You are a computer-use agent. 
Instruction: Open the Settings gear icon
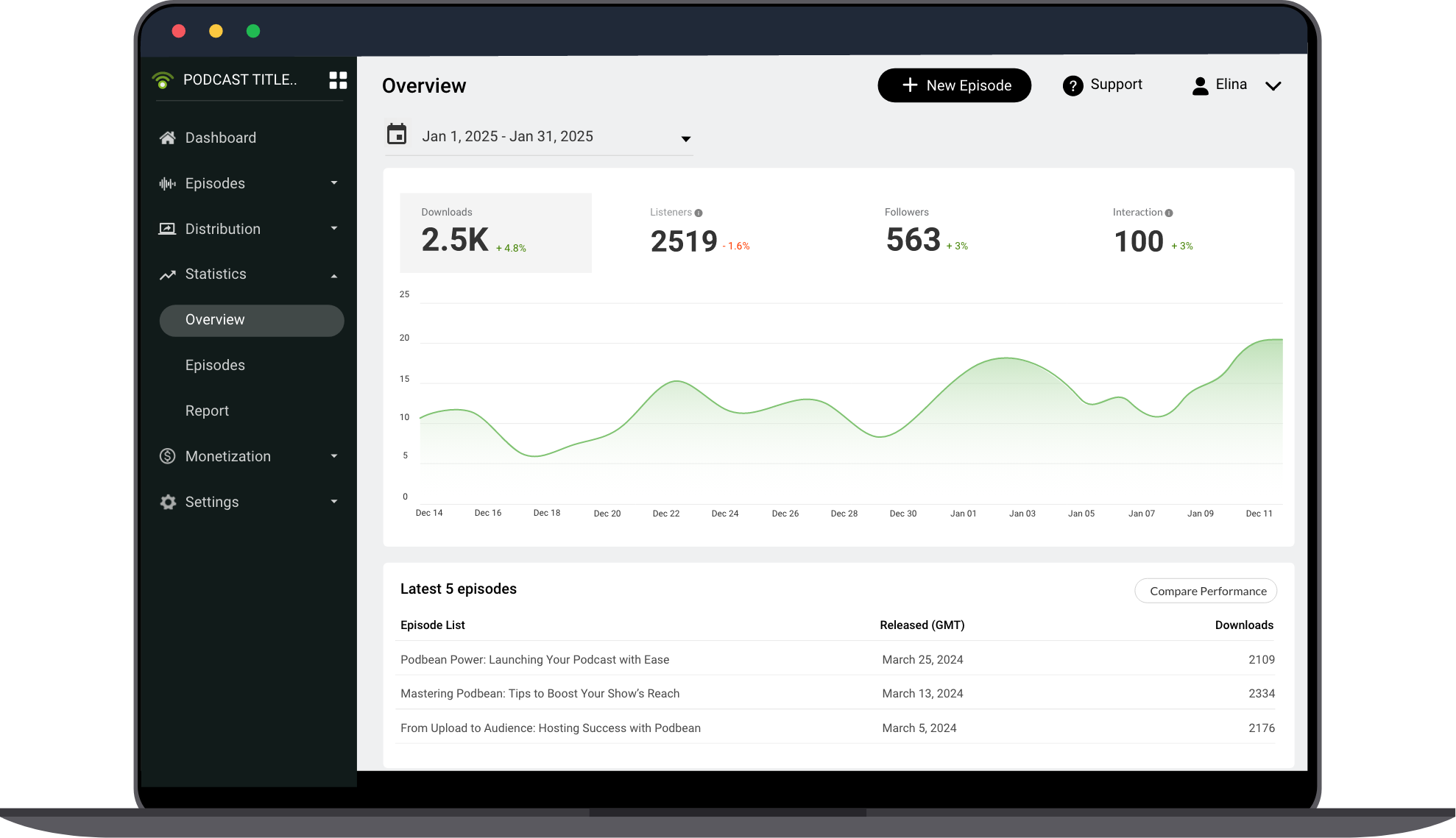coord(168,502)
